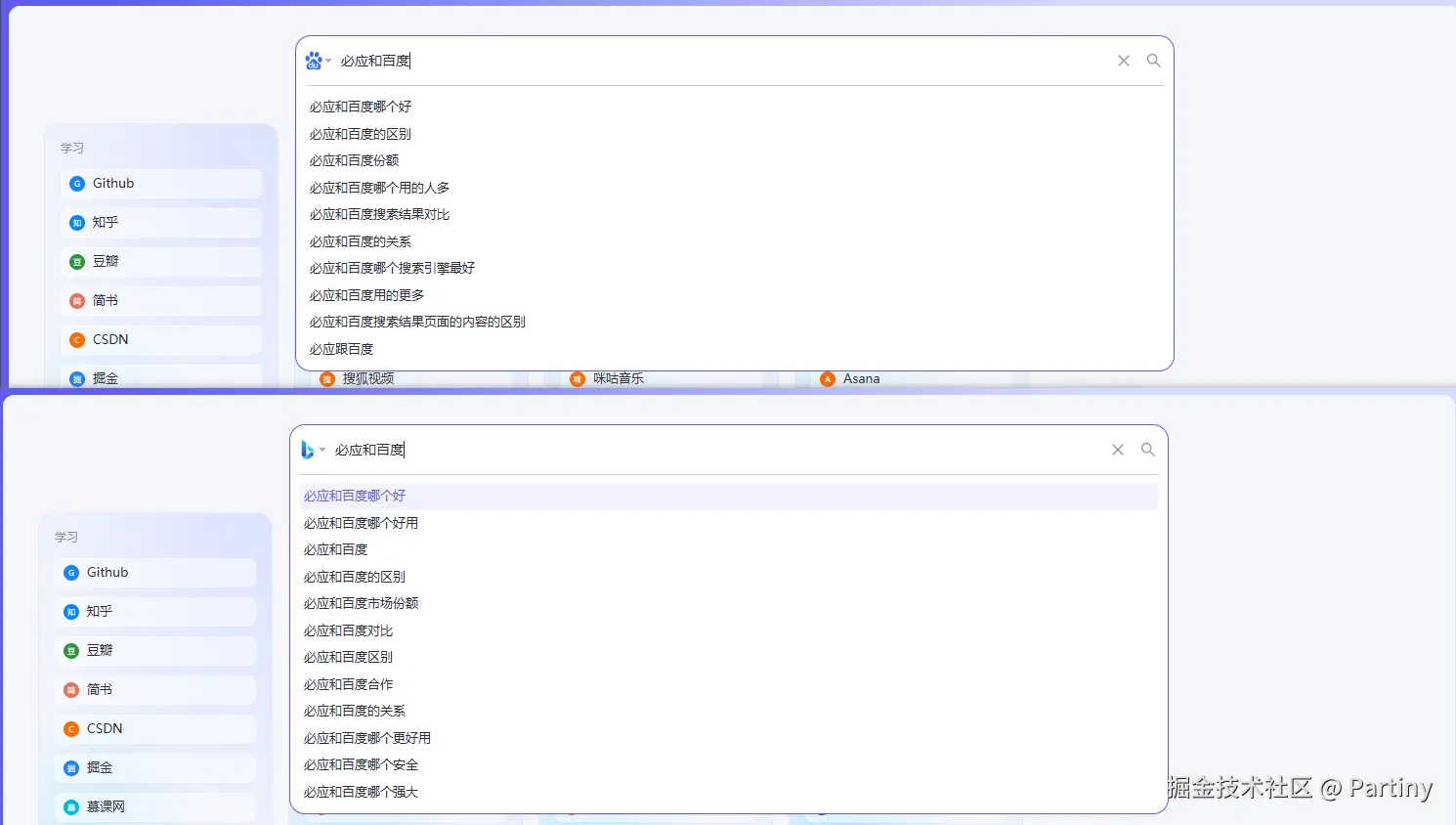Focus the top search input field
Screen dimensions: 1456x825
tap(723, 61)
